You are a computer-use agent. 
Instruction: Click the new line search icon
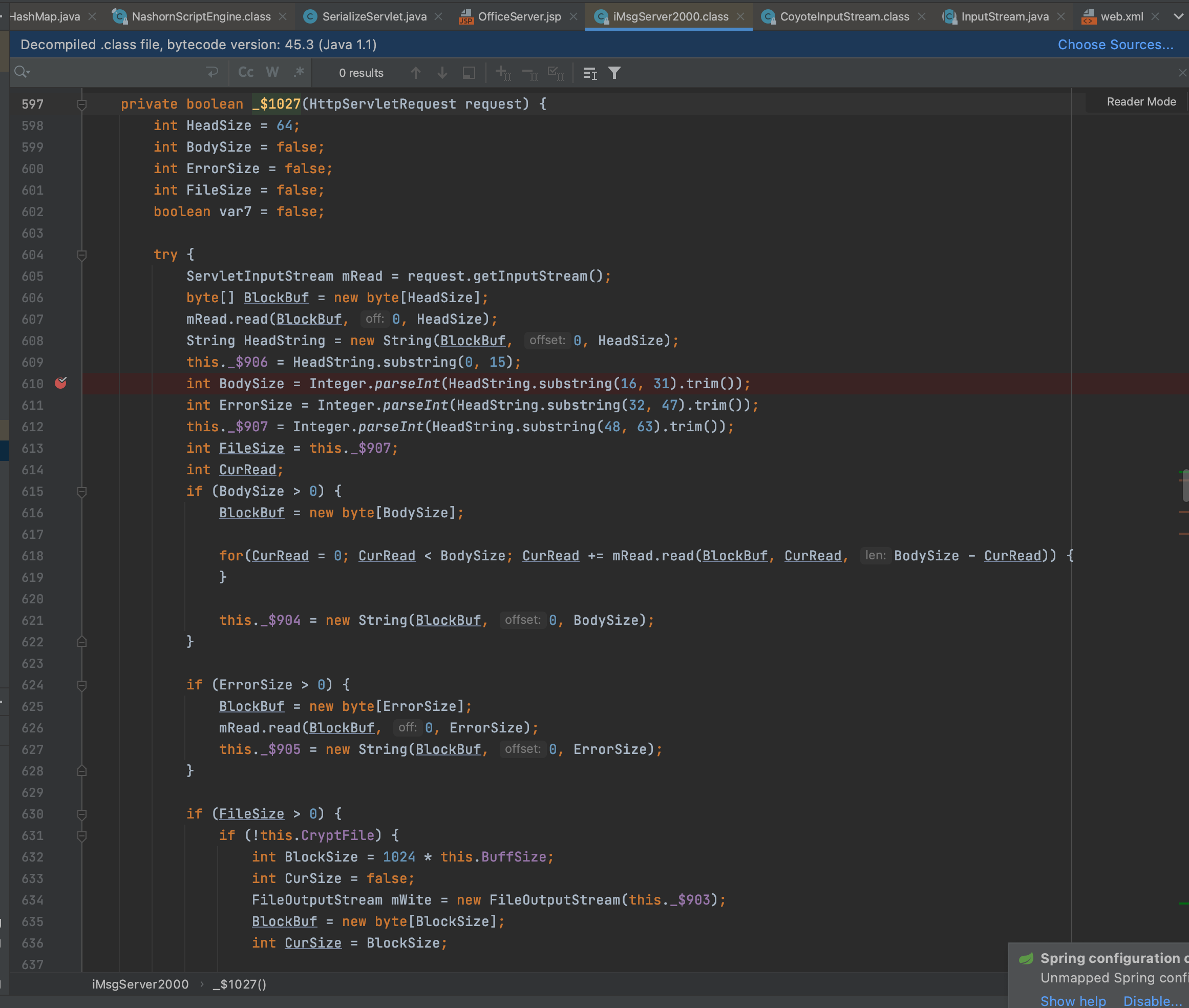[x=212, y=73]
